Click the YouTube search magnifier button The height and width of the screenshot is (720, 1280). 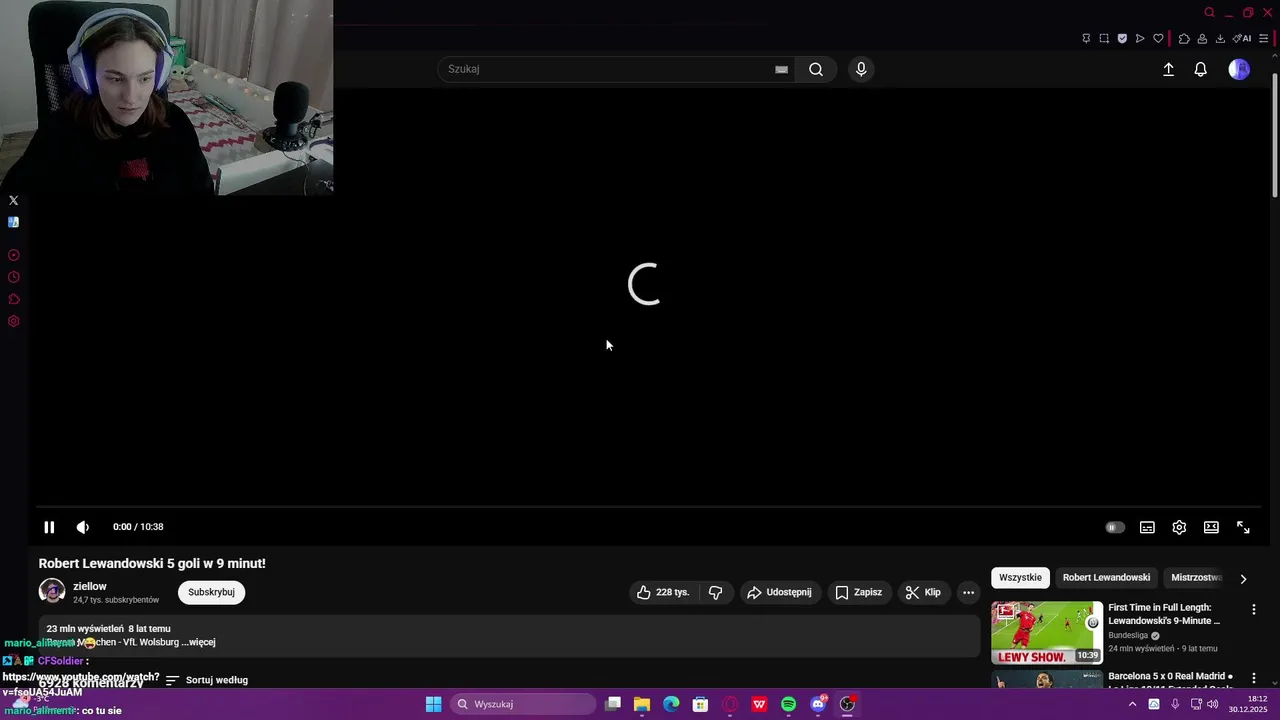point(816,69)
